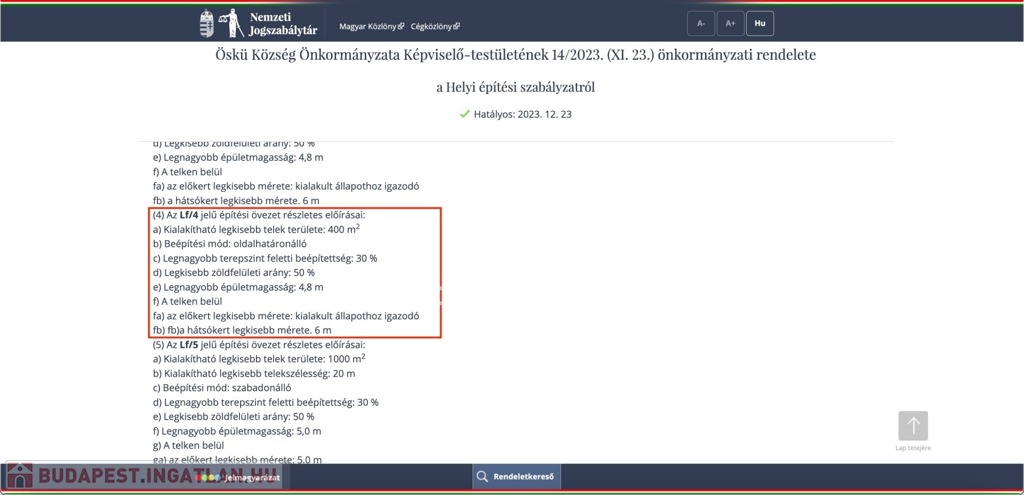The width and height of the screenshot is (1024, 495).
Task: Open the Jelmagyarázat legend tab
Action: pos(250,478)
